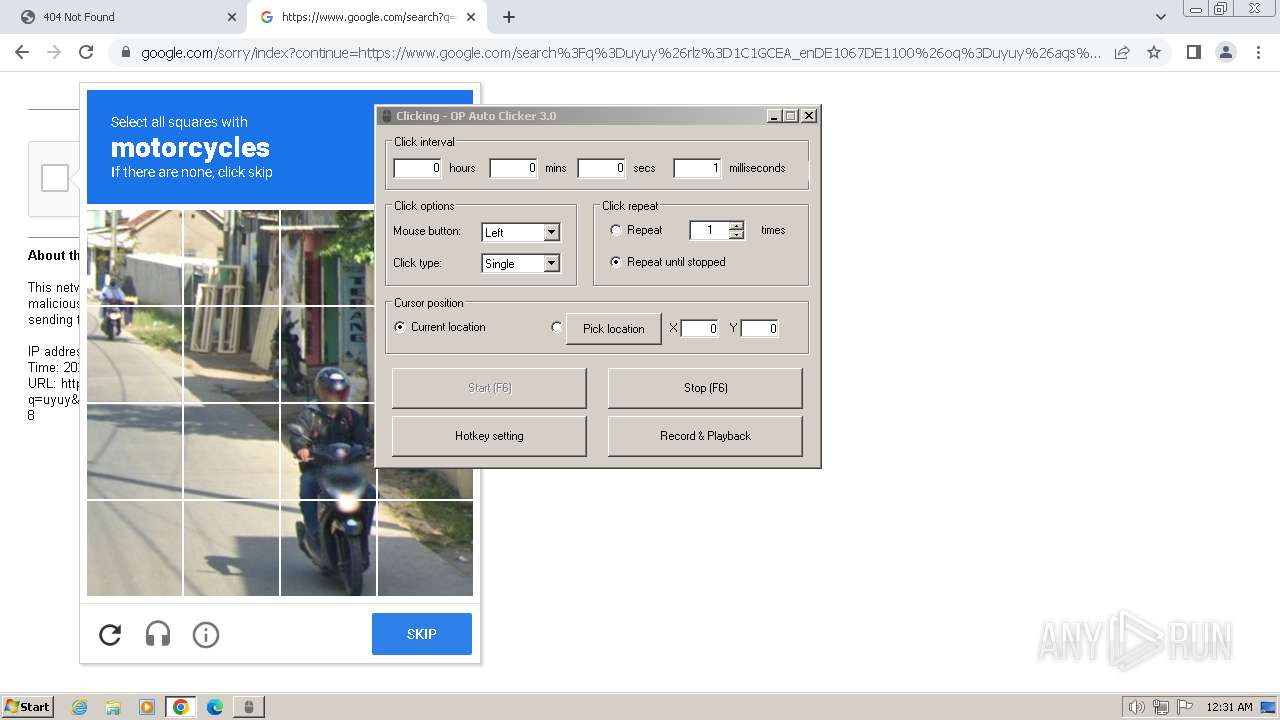The width and height of the screenshot is (1280, 720).
Task: Click the milliseconds interval field
Action: 697,168
